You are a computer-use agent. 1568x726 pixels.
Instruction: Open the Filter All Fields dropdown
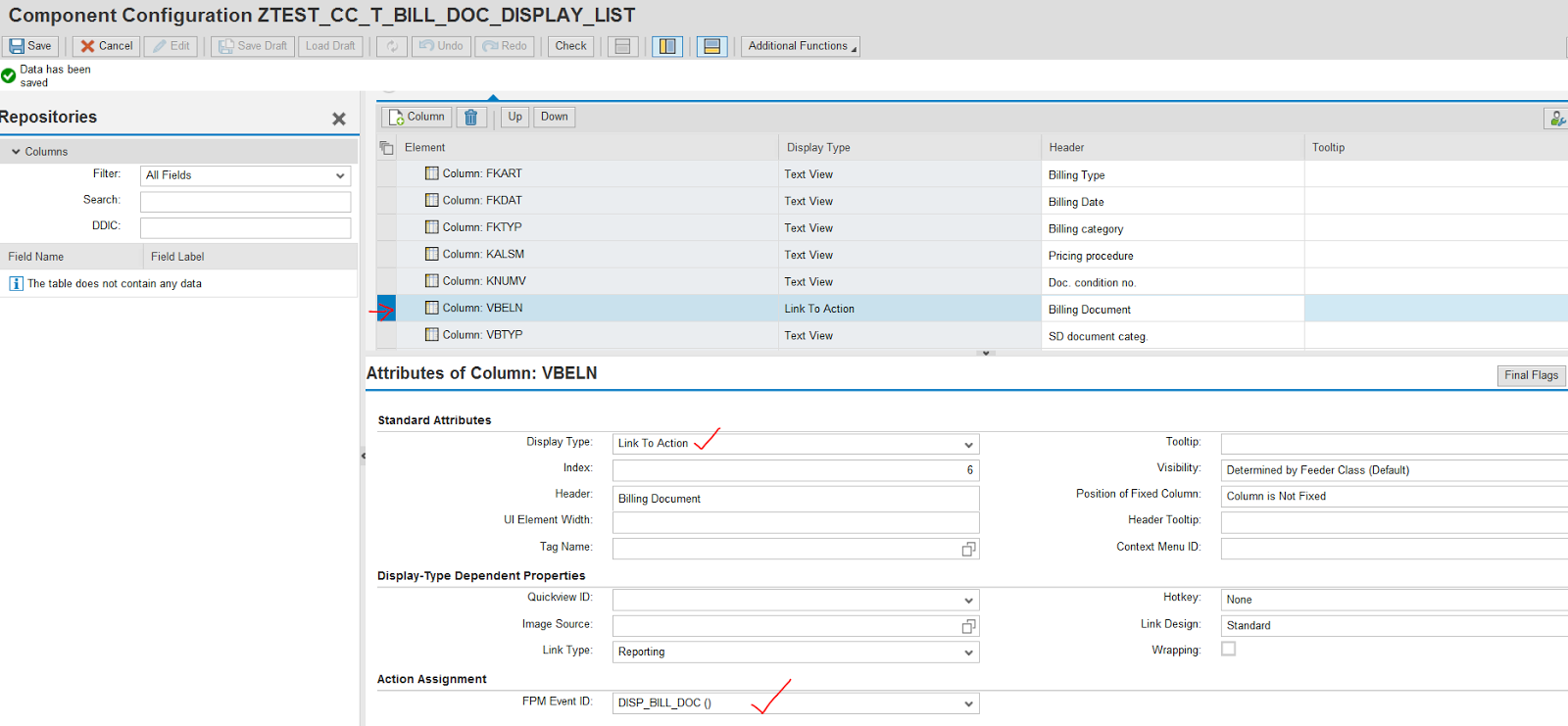coord(340,176)
